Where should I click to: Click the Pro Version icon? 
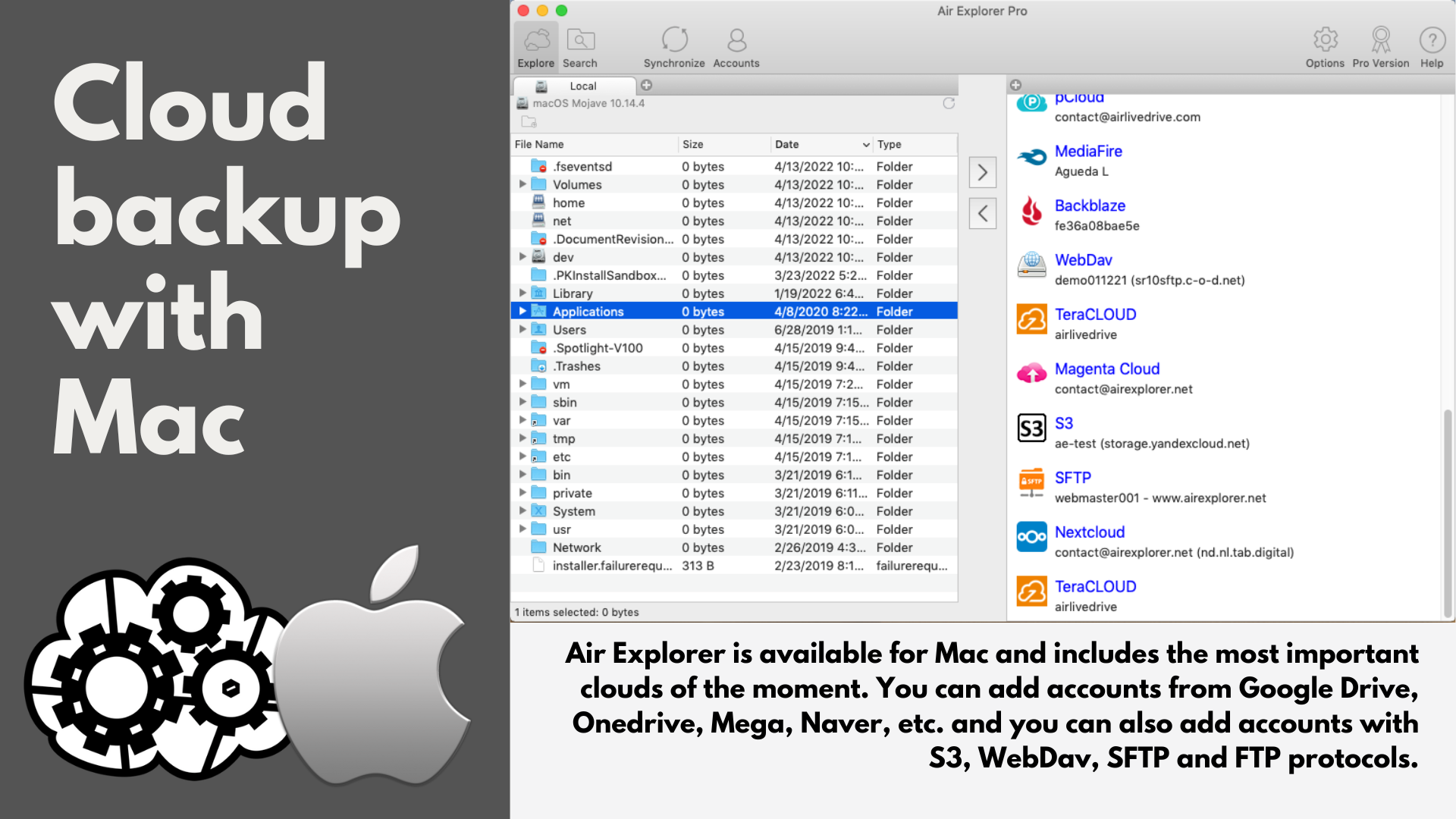click(1380, 39)
